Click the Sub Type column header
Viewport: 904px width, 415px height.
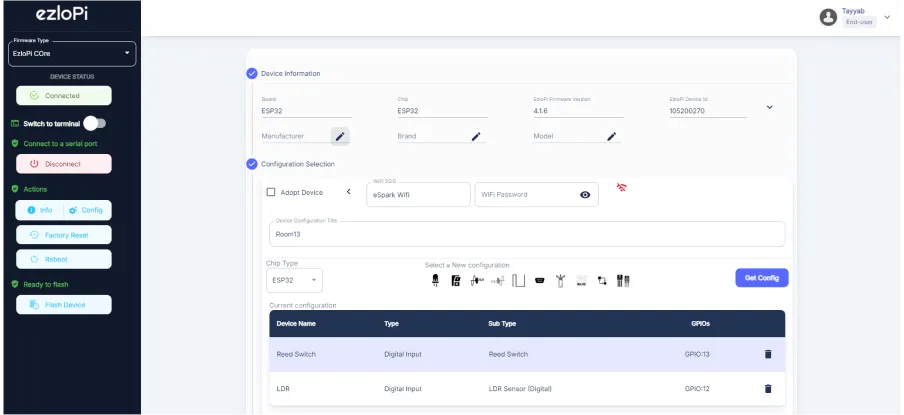502,324
